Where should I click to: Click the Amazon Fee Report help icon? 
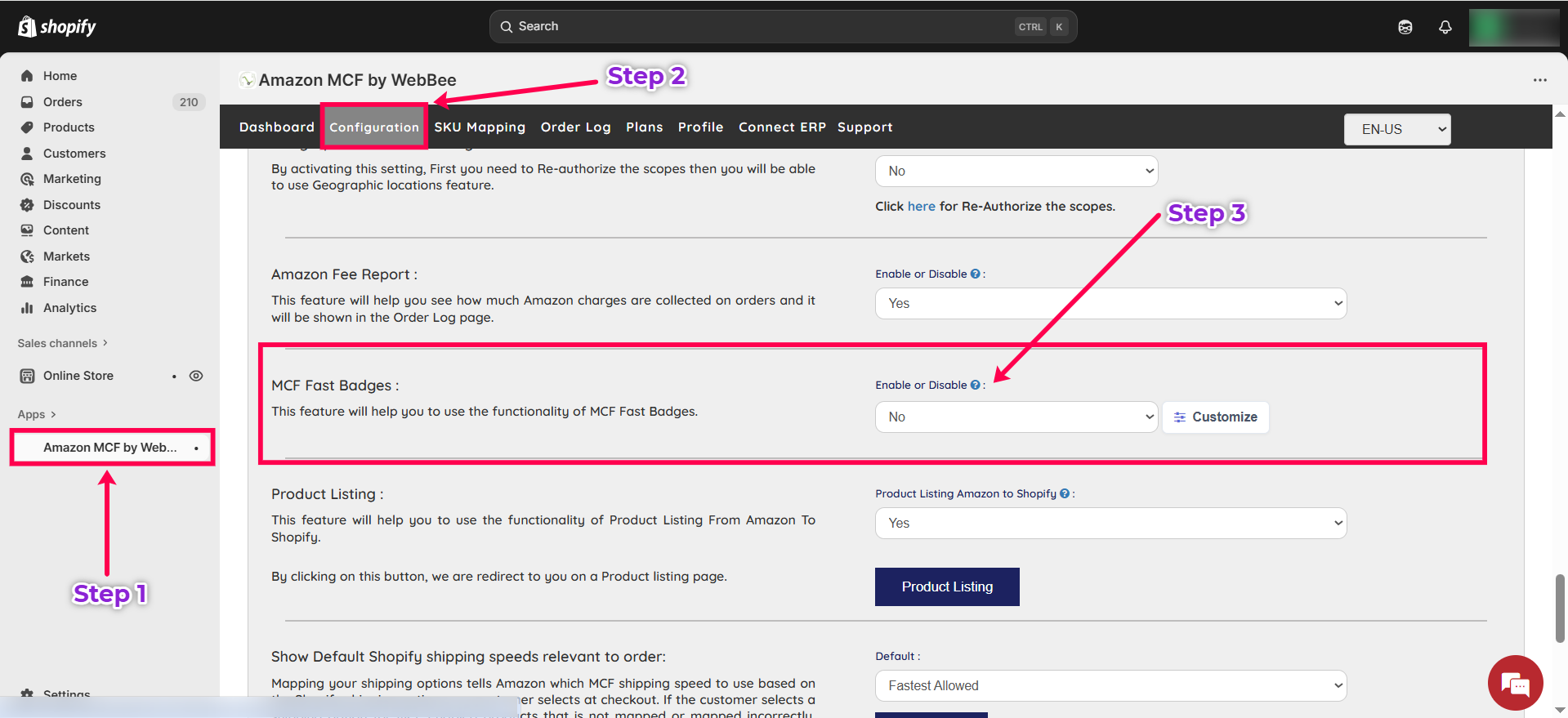pyautogui.click(x=975, y=274)
